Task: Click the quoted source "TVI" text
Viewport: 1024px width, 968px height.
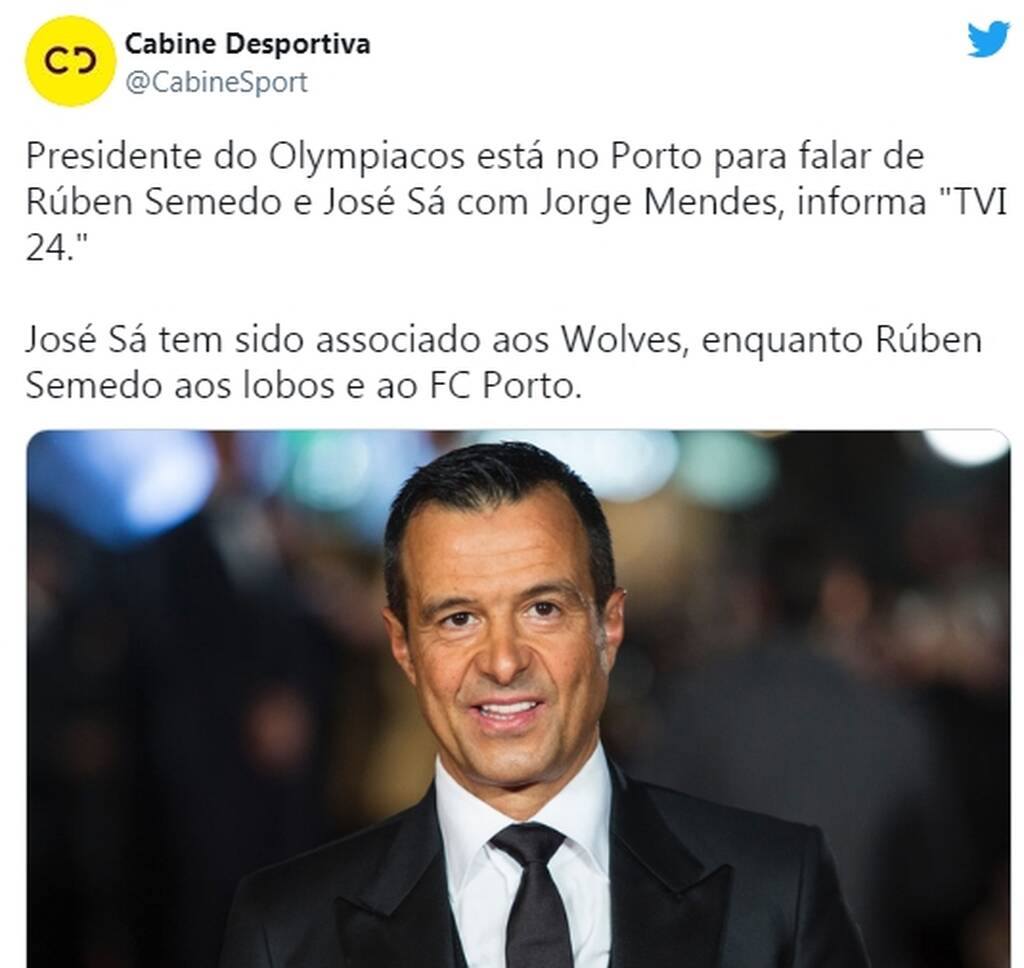Action: tap(973, 202)
